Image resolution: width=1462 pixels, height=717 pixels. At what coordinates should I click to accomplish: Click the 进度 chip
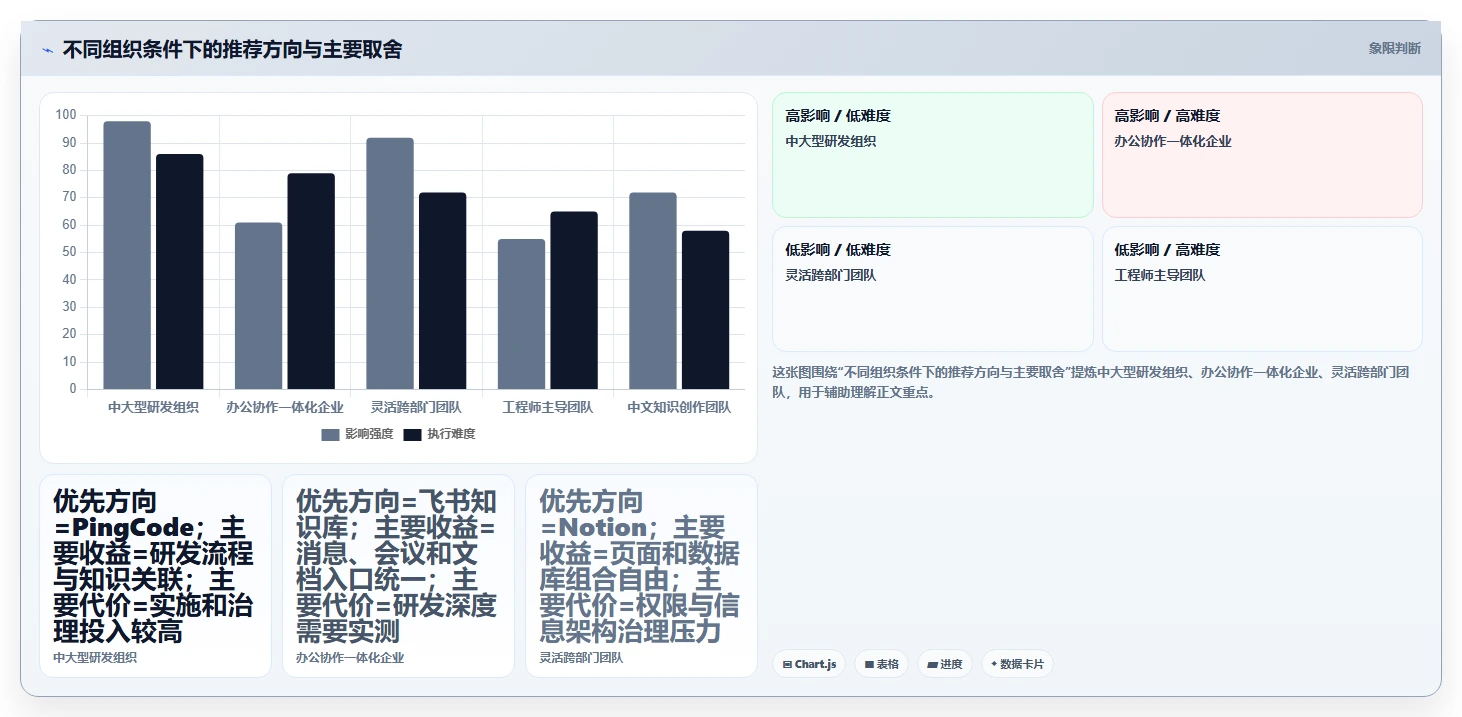pyautogui.click(x=944, y=664)
